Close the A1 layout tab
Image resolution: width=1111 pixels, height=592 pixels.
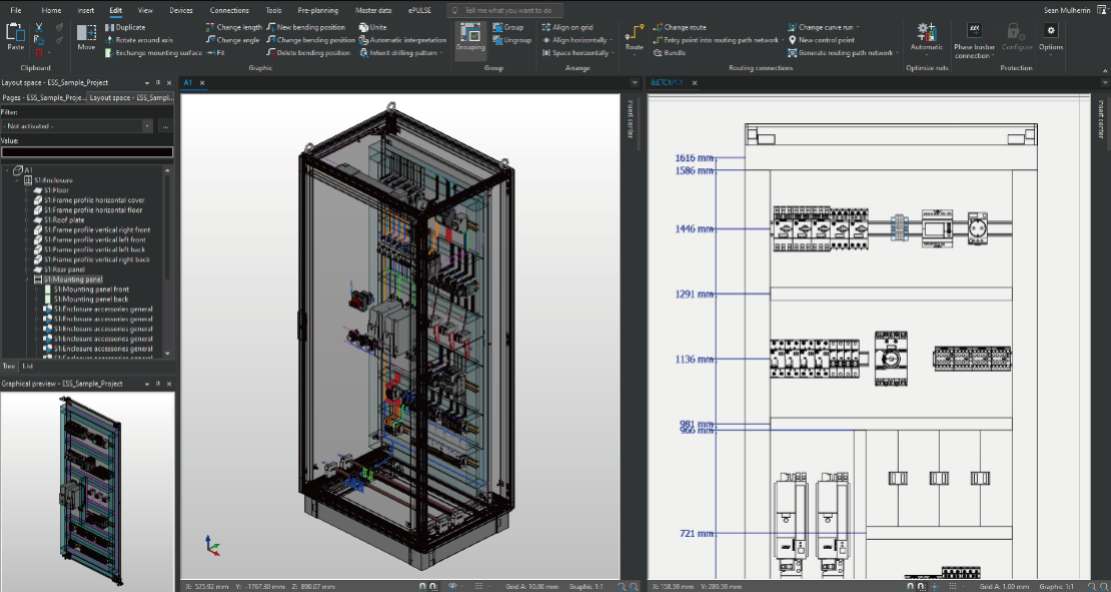coord(202,83)
